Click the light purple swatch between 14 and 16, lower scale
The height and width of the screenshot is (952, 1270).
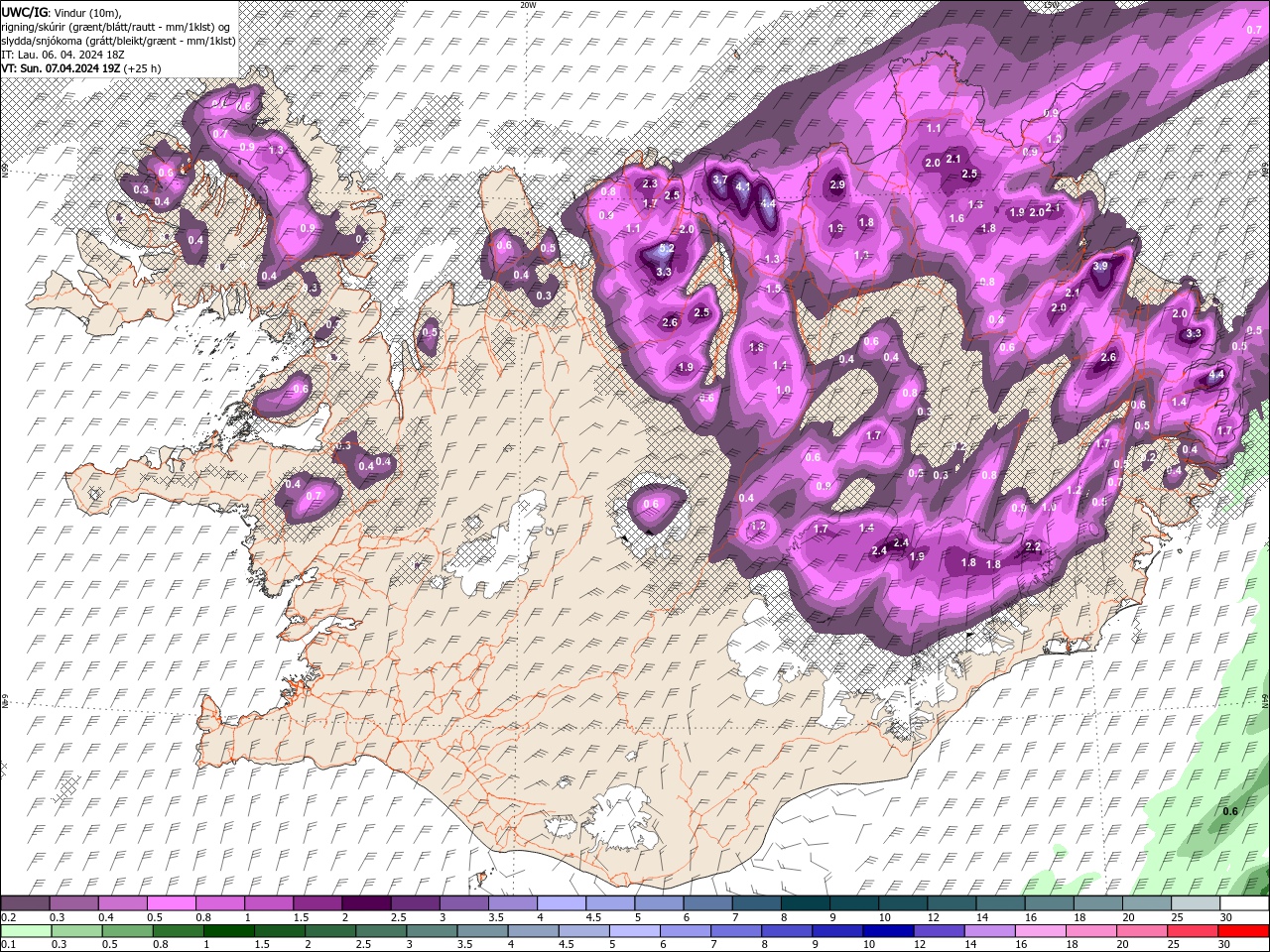989,931
